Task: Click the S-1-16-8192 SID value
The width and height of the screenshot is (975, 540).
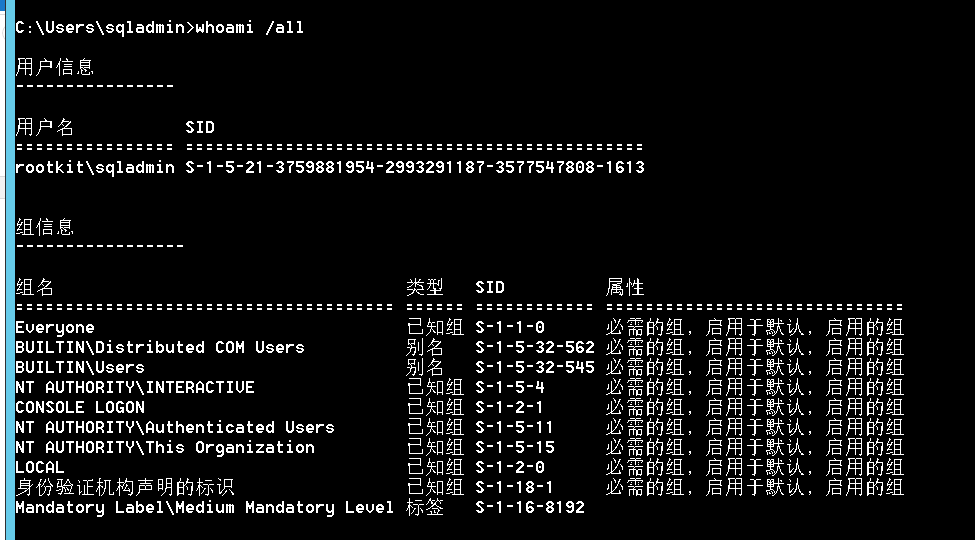Action: tap(530, 507)
